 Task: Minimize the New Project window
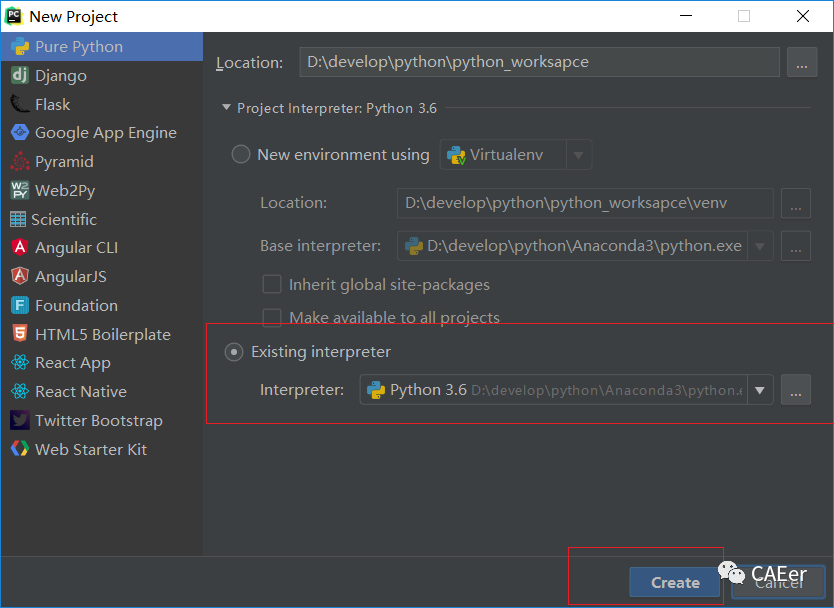click(x=686, y=16)
